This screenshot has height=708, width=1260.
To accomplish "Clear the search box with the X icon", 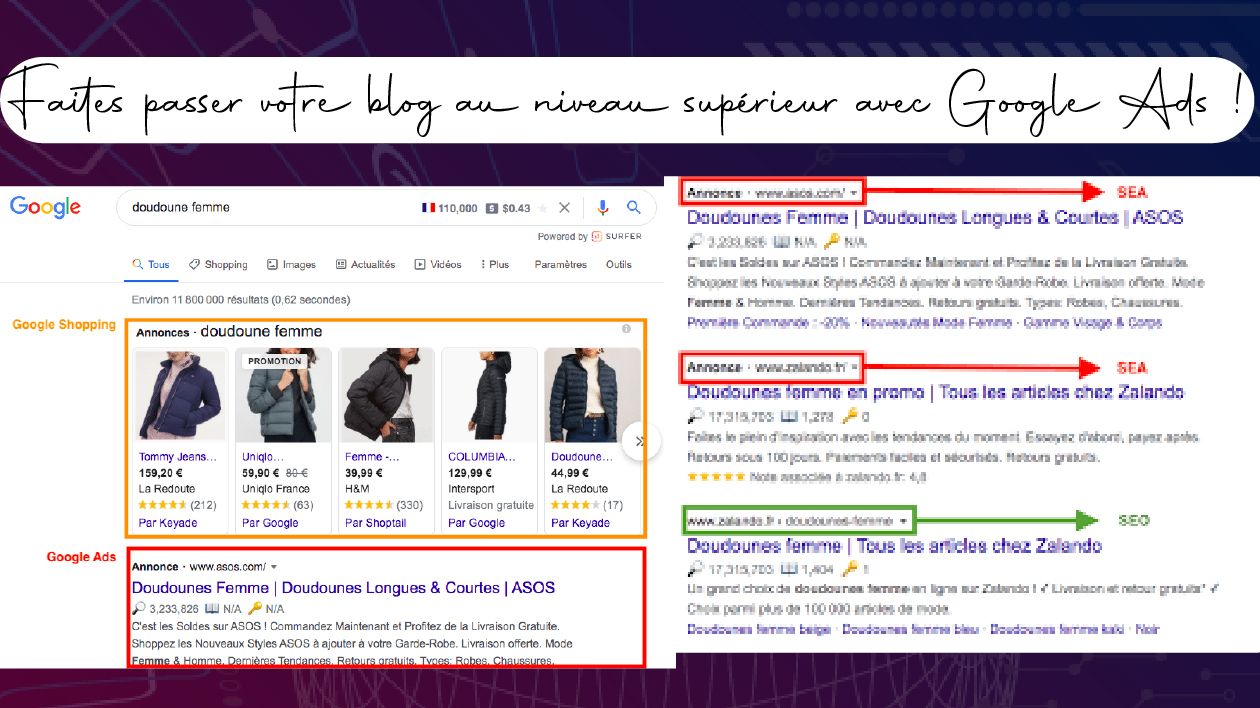I will (x=564, y=208).
